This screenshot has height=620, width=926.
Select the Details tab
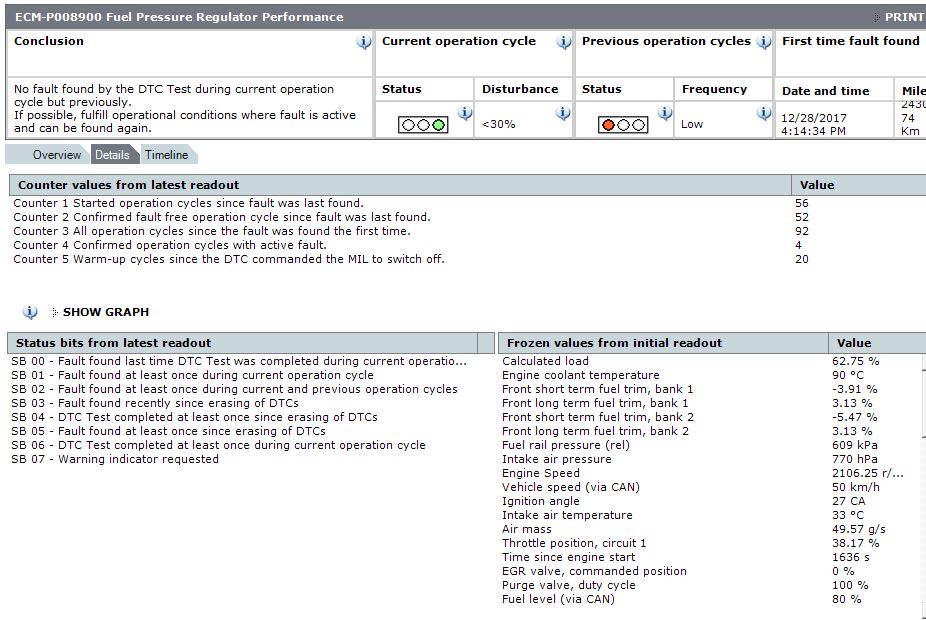[112, 155]
